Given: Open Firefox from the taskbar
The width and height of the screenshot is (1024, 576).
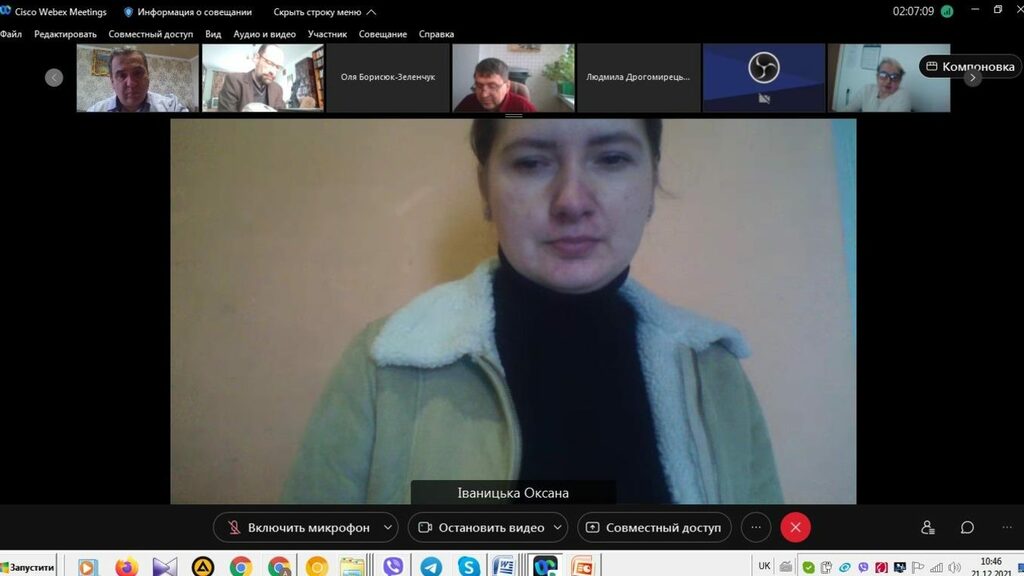Looking at the screenshot, I should click(x=126, y=567).
